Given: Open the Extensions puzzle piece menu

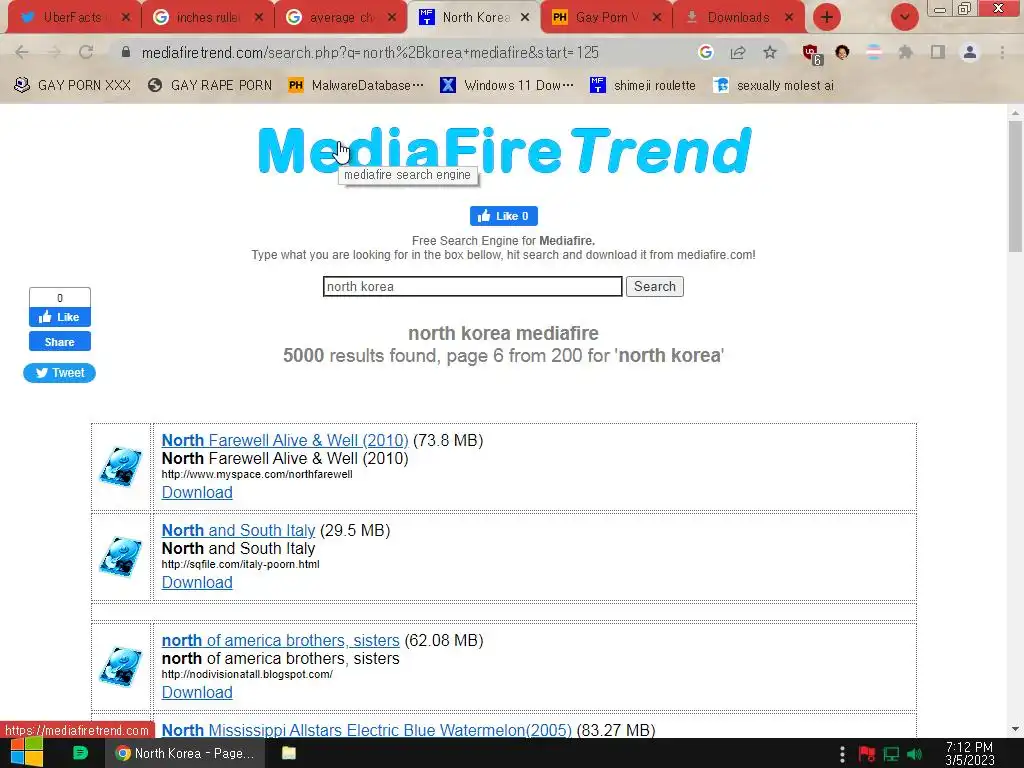Looking at the screenshot, I should tap(905, 52).
